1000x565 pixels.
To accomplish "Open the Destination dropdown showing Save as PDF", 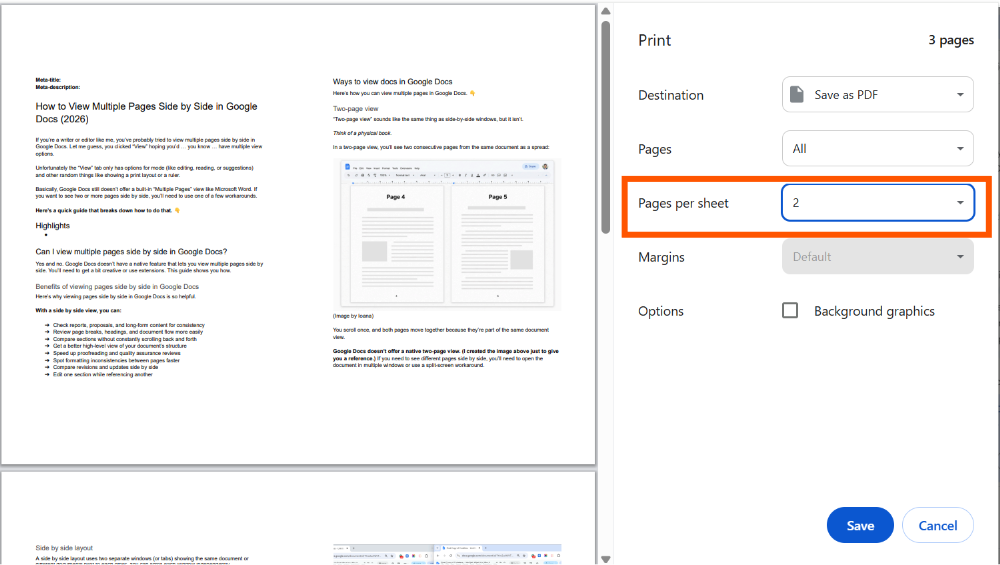I will pos(878,94).
